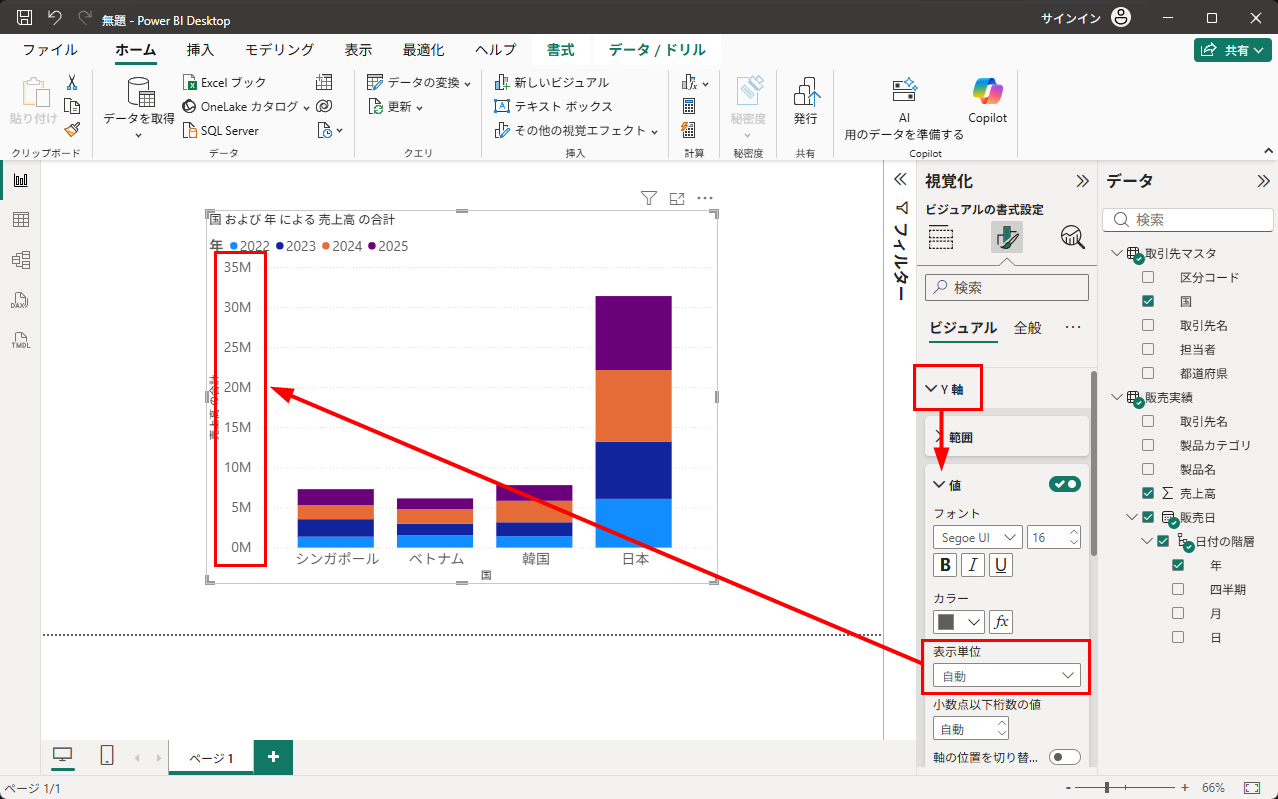Screen dimensions: 1278x799
Task: Check the 都道府県 field checkbox
Action: (1148, 373)
